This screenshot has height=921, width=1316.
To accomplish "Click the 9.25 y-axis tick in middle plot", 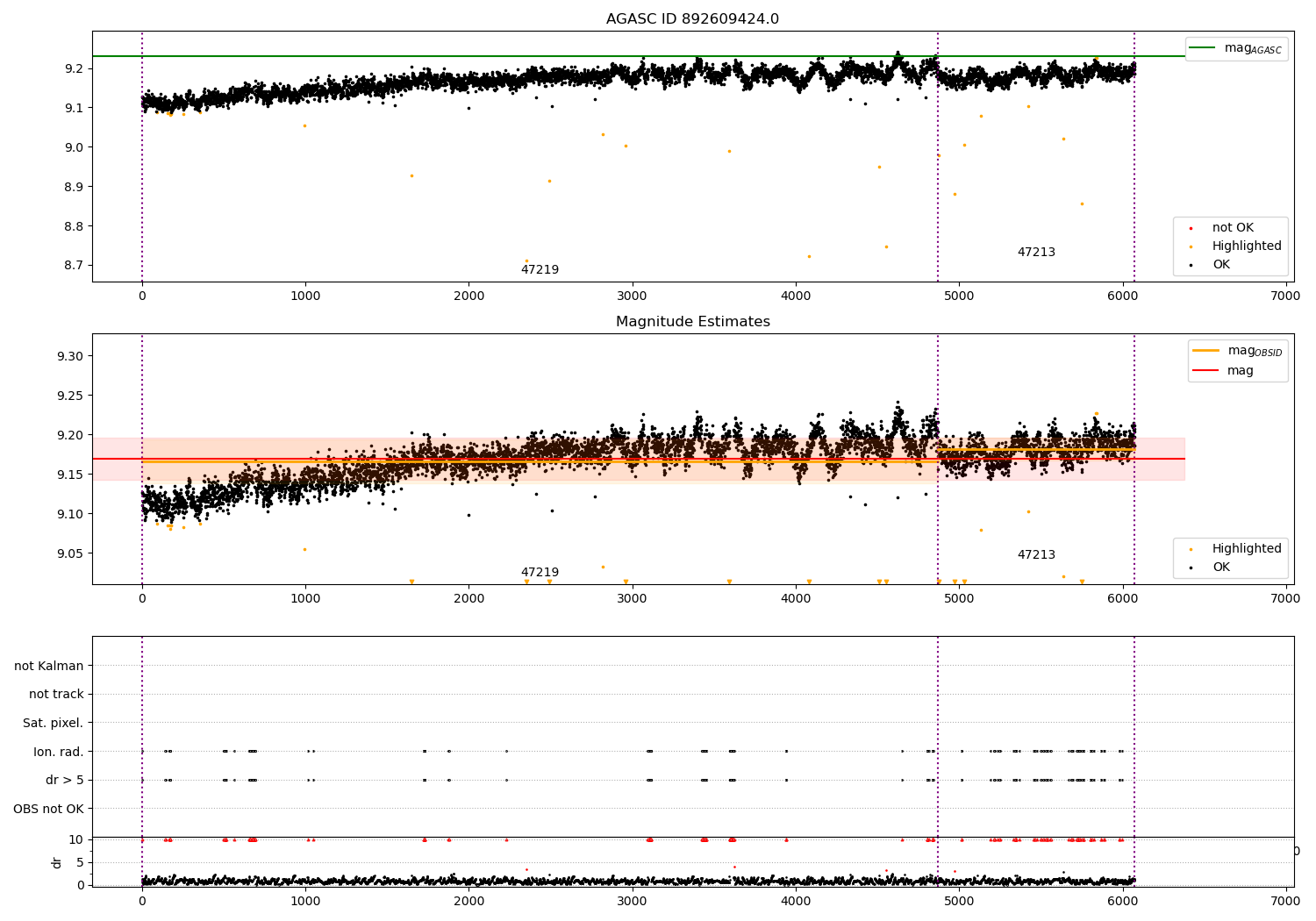I will [69, 396].
